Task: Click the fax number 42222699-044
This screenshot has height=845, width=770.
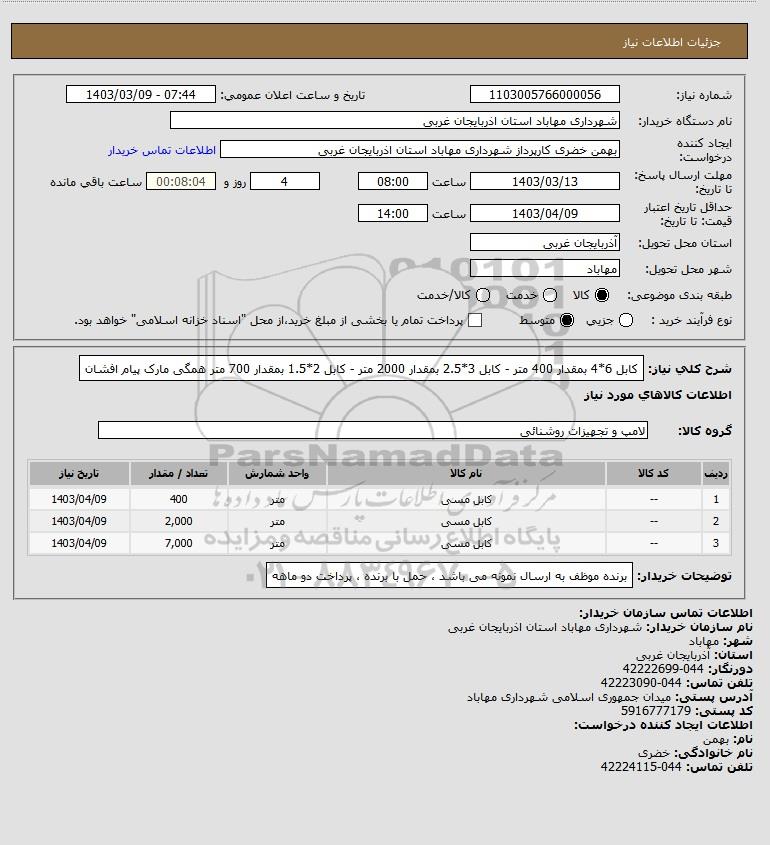Action: tap(663, 669)
